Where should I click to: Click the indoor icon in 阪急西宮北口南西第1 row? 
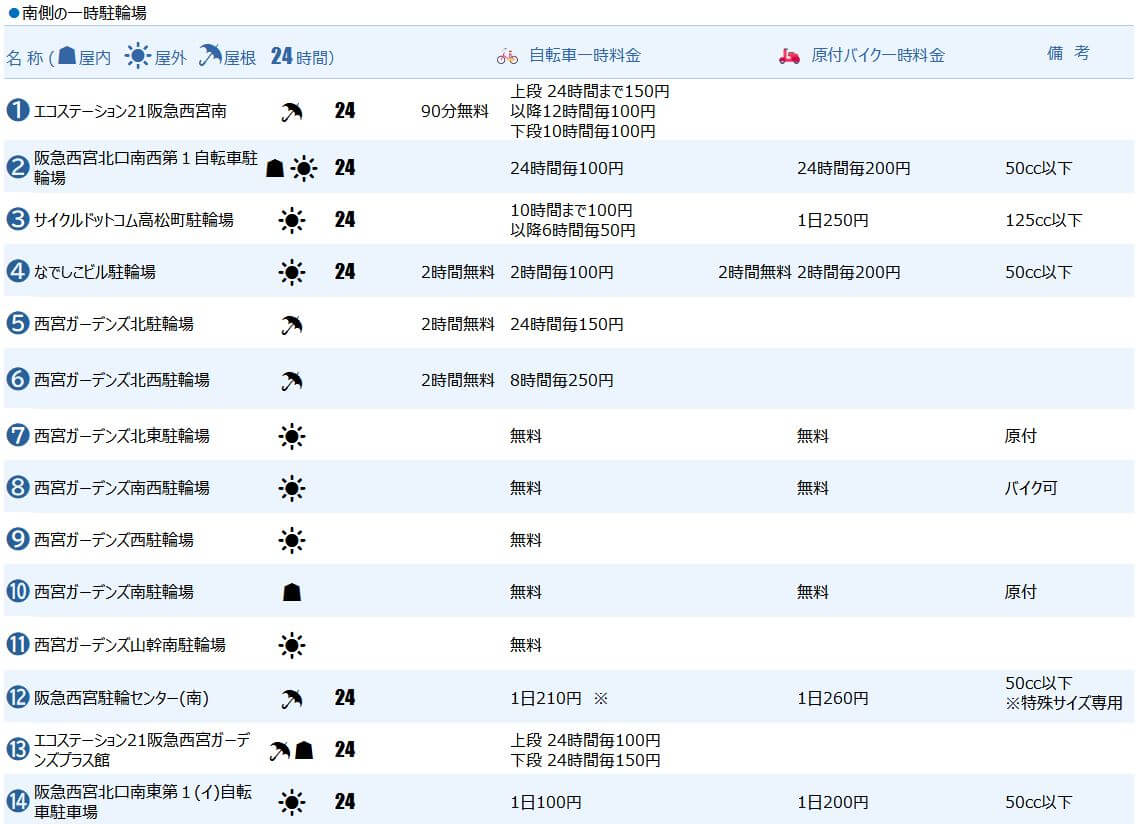[x=275, y=168]
